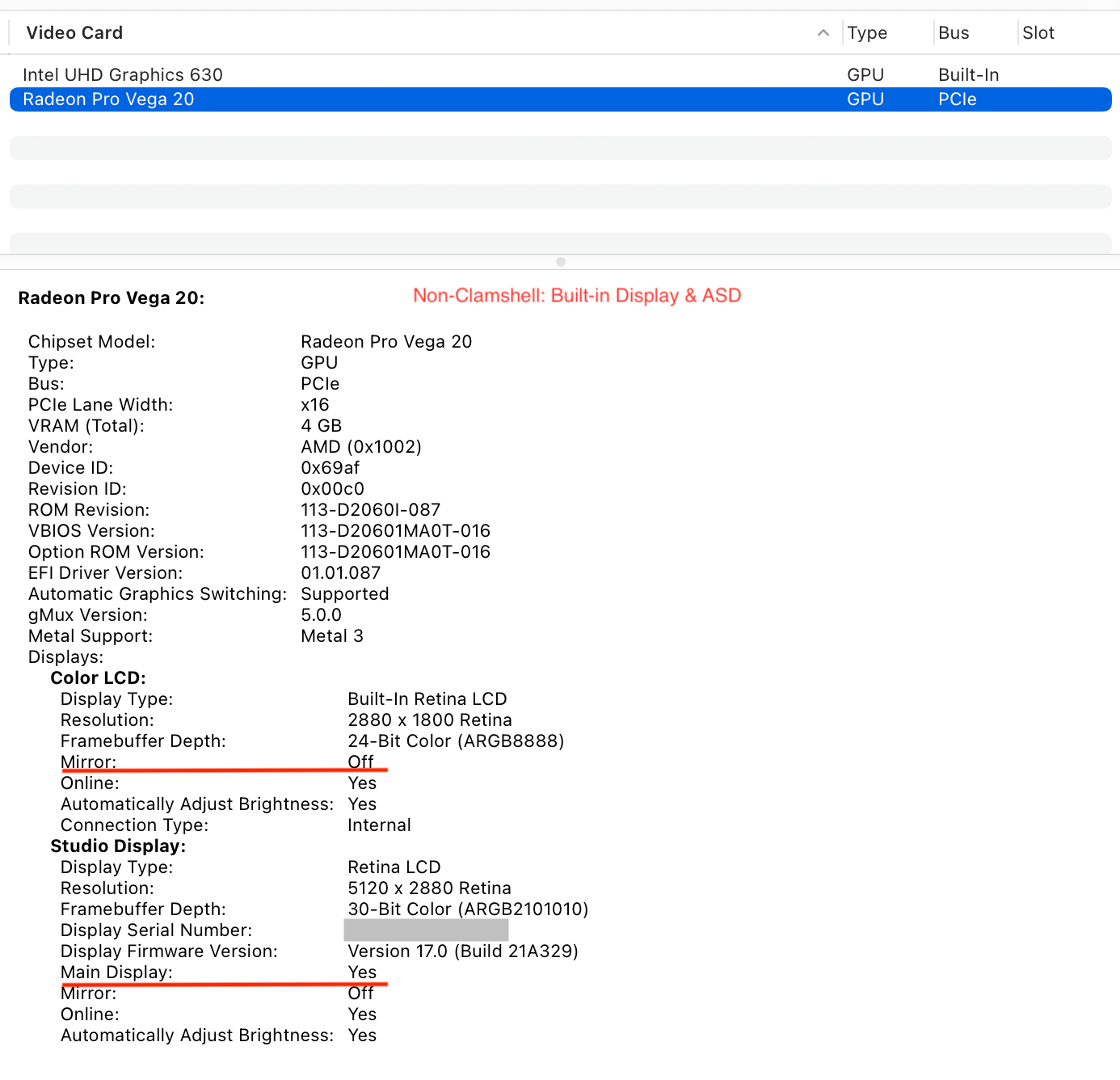The width and height of the screenshot is (1120, 1080).
Task: Click the sort arrow in the Video Card header
Action: tap(823, 33)
